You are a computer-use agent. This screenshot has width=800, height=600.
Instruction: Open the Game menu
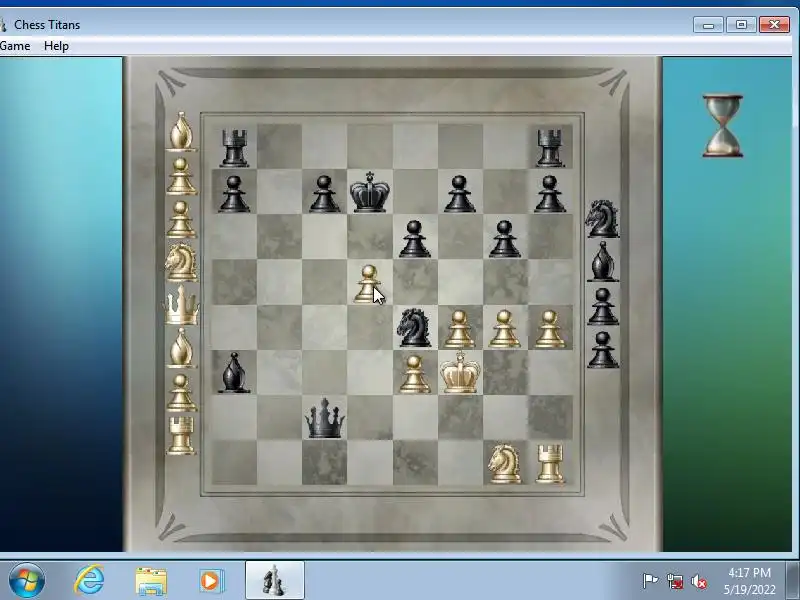tap(15, 46)
